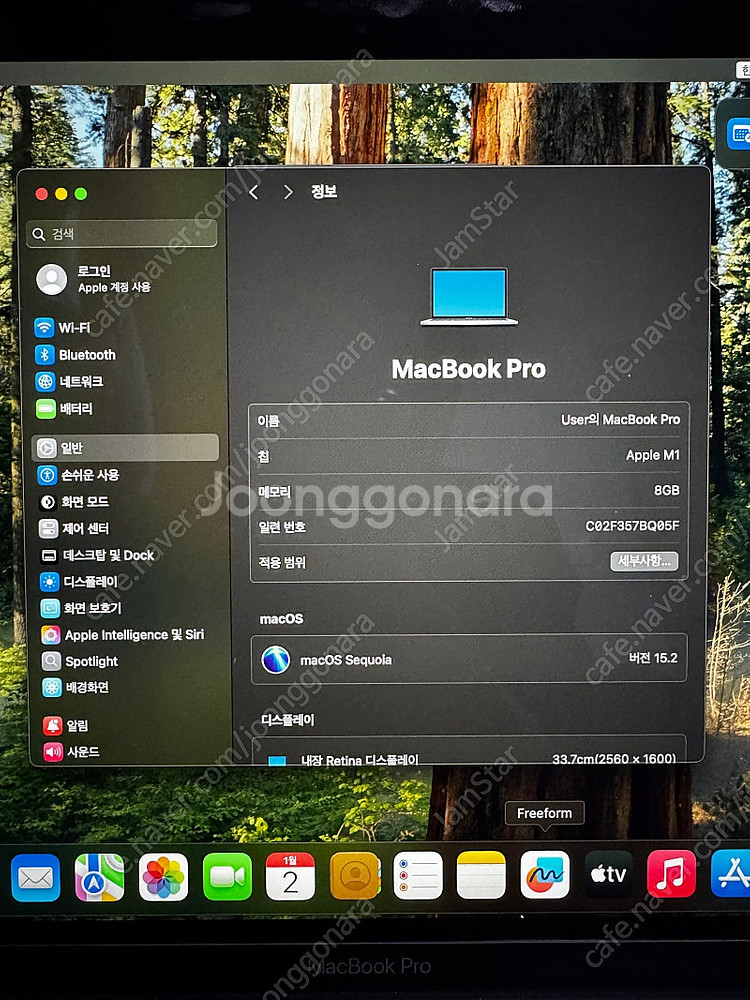Launch FaceTime from the Dock

[227, 878]
